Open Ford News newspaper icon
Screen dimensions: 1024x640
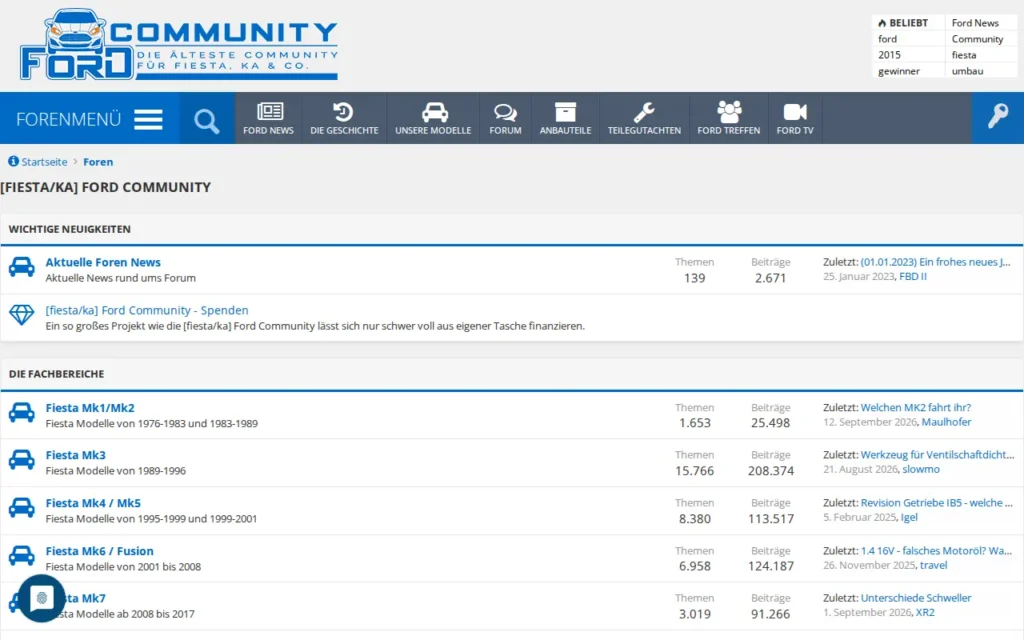(x=269, y=112)
